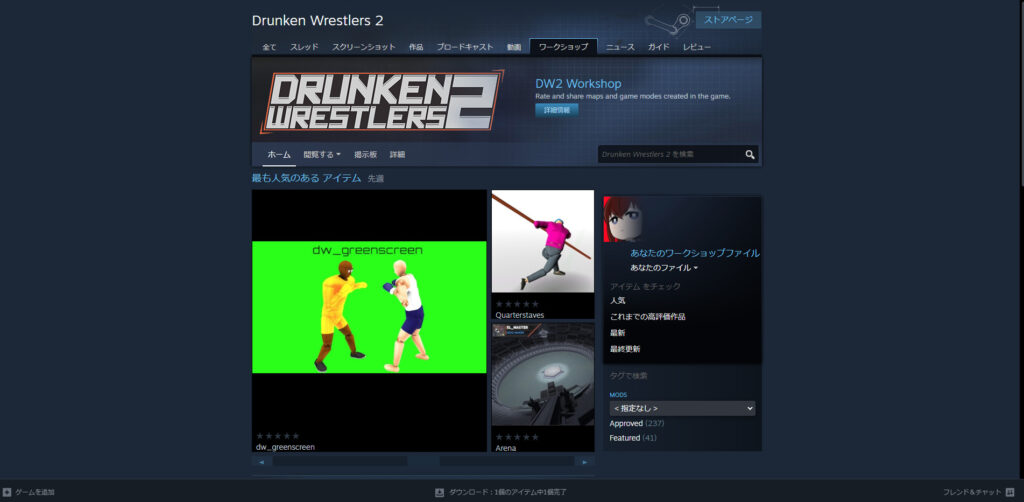
Task: Open the 動画 tab
Action: click(514, 47)
